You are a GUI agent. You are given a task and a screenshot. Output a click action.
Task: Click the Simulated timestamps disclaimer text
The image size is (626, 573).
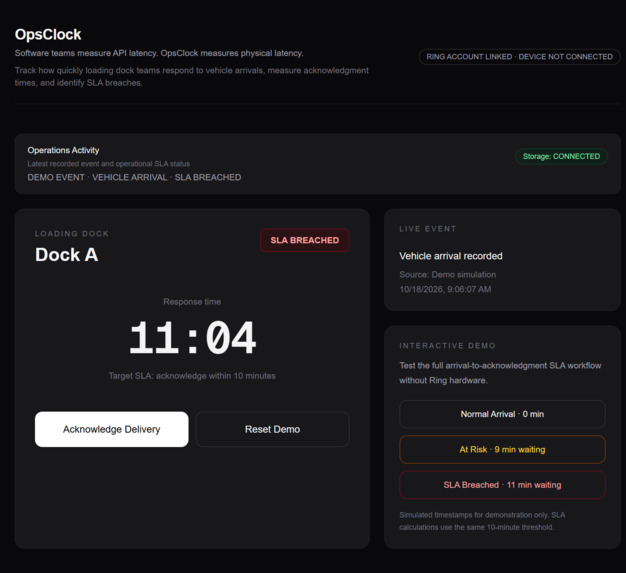click(482, 521)
